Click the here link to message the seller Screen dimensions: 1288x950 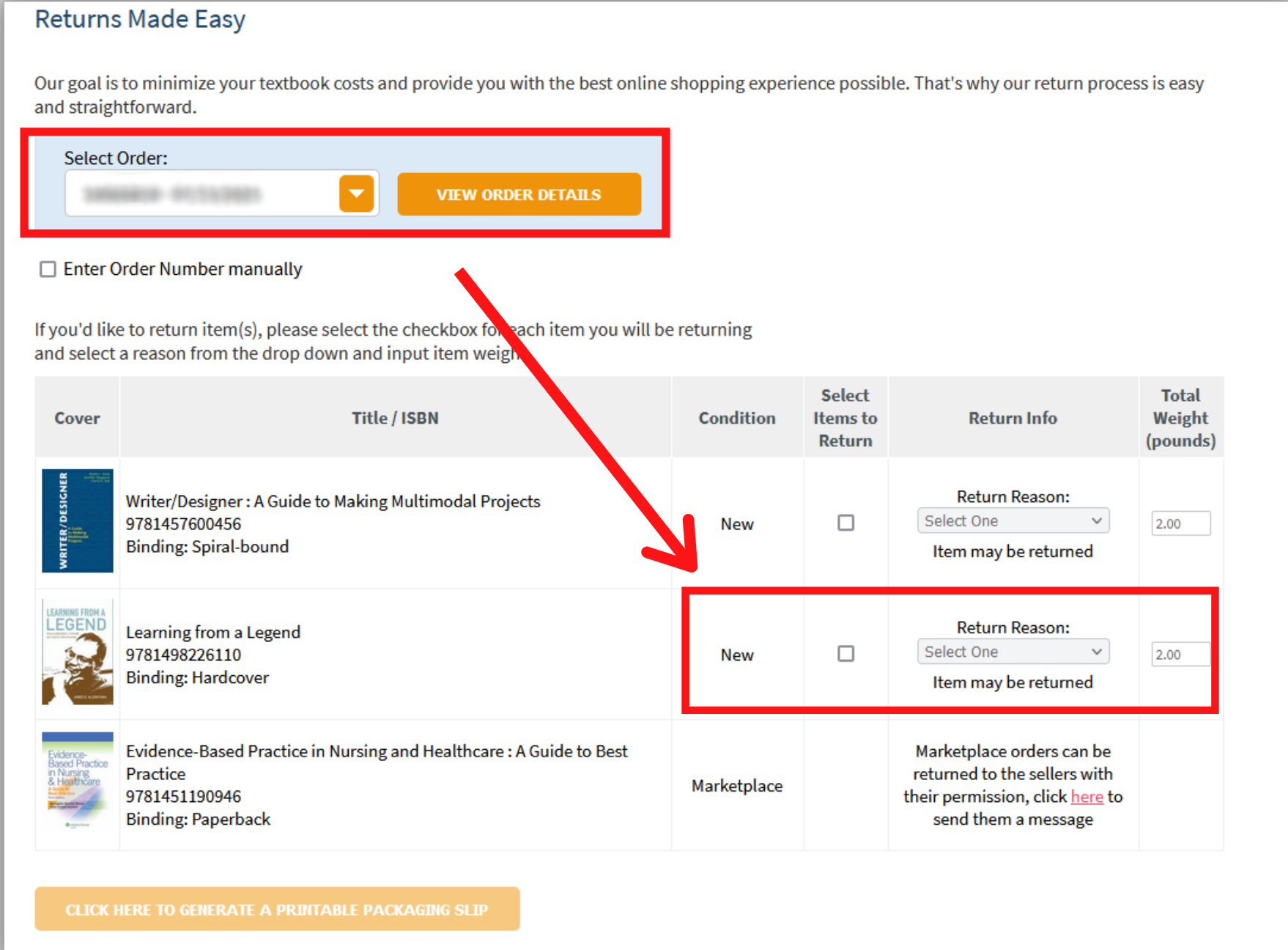tap(1087, 797)
